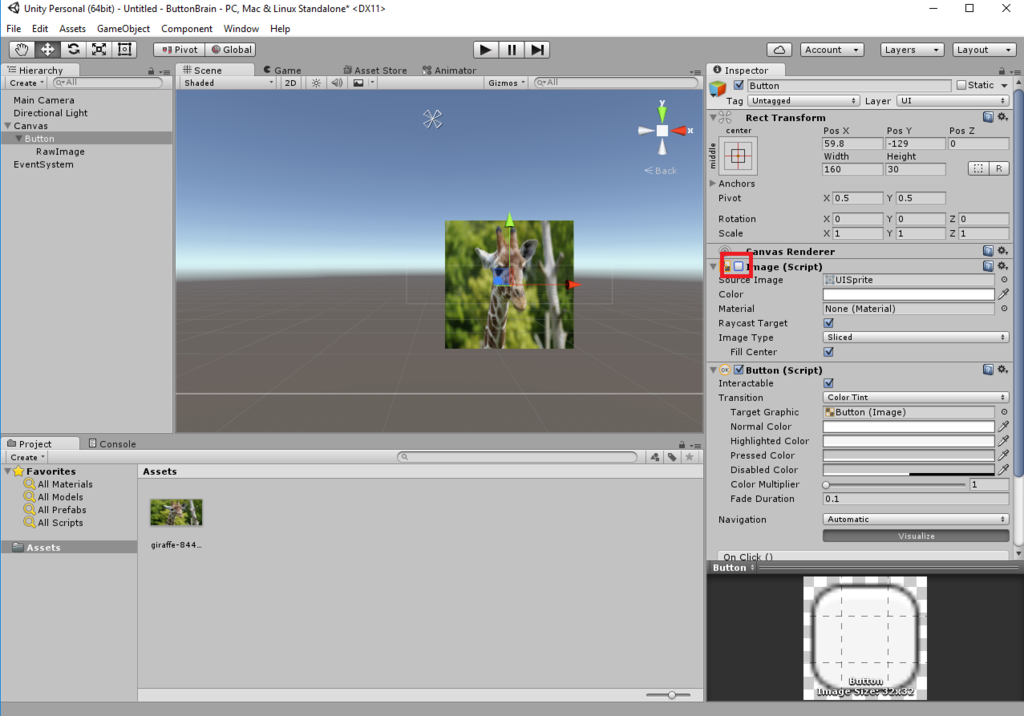Open the Layout dropdown
The height and width of the screenshot is (716, 1024).
[984, 50]
